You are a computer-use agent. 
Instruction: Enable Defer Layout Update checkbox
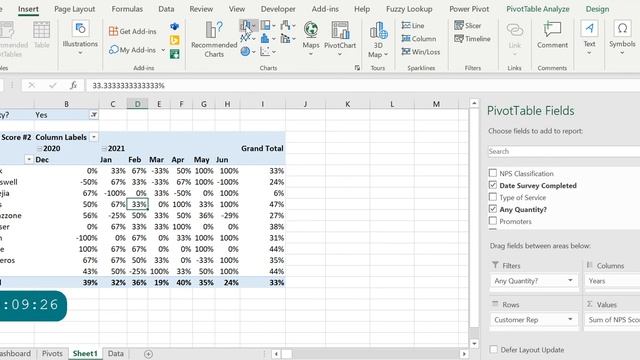click(493, 349)
